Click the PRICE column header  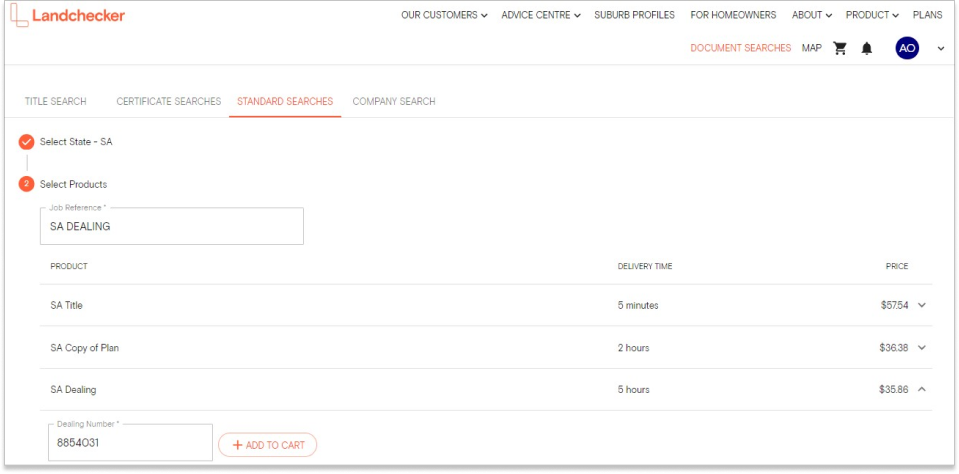897,267
